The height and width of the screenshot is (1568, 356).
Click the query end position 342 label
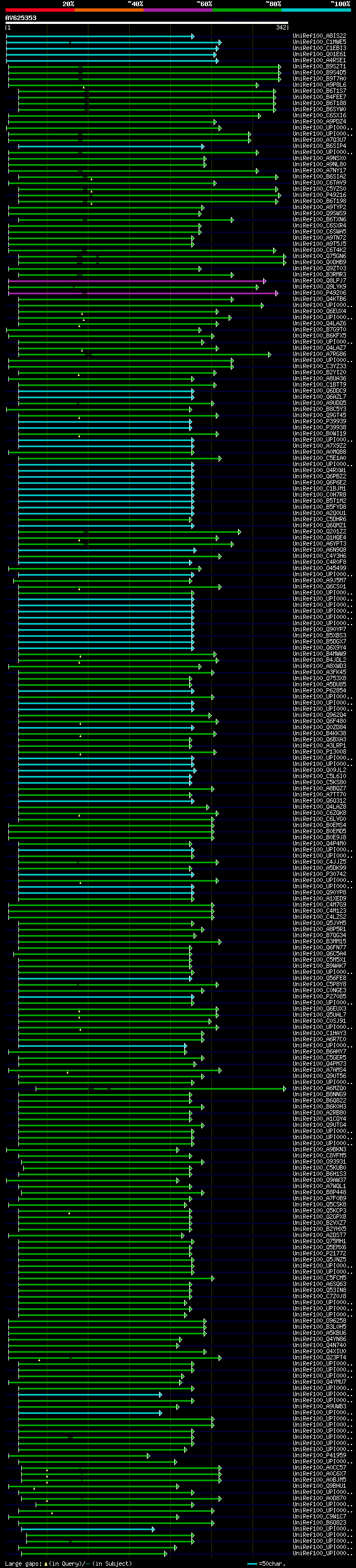click(281, 27)
